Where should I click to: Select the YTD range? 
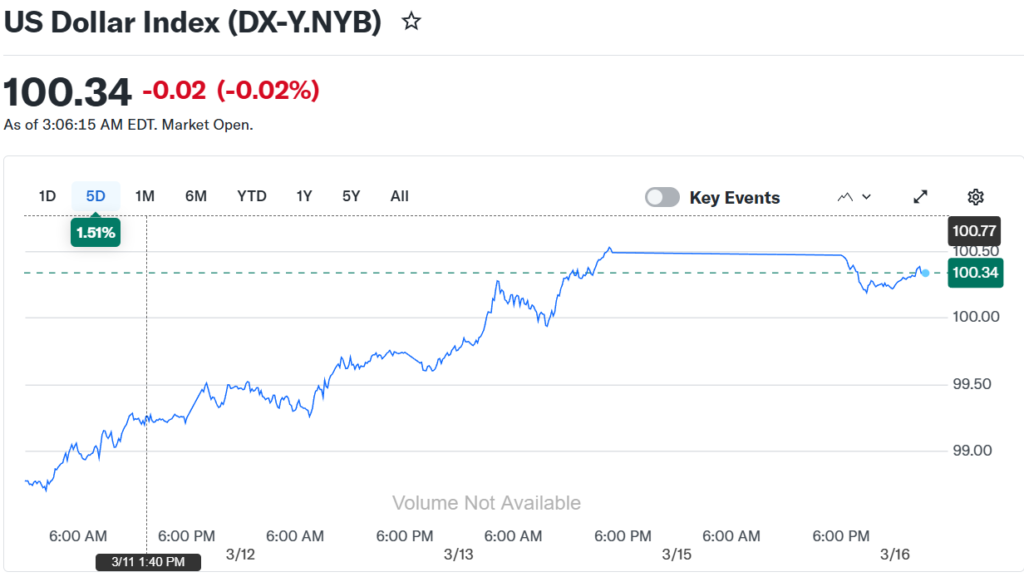[x=252, y=196]
